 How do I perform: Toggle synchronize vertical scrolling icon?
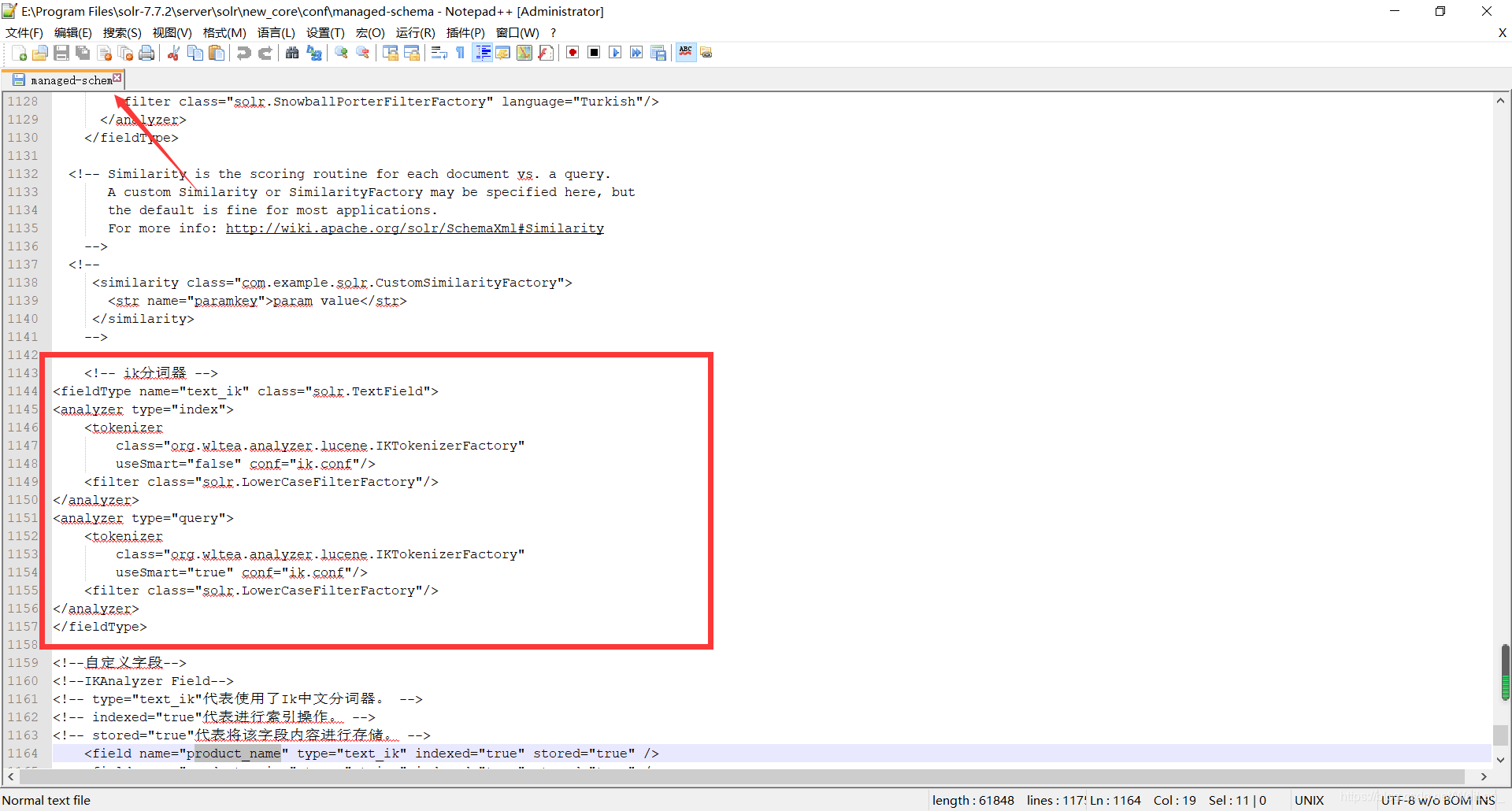pyautogui.click(x=391, y=53)
